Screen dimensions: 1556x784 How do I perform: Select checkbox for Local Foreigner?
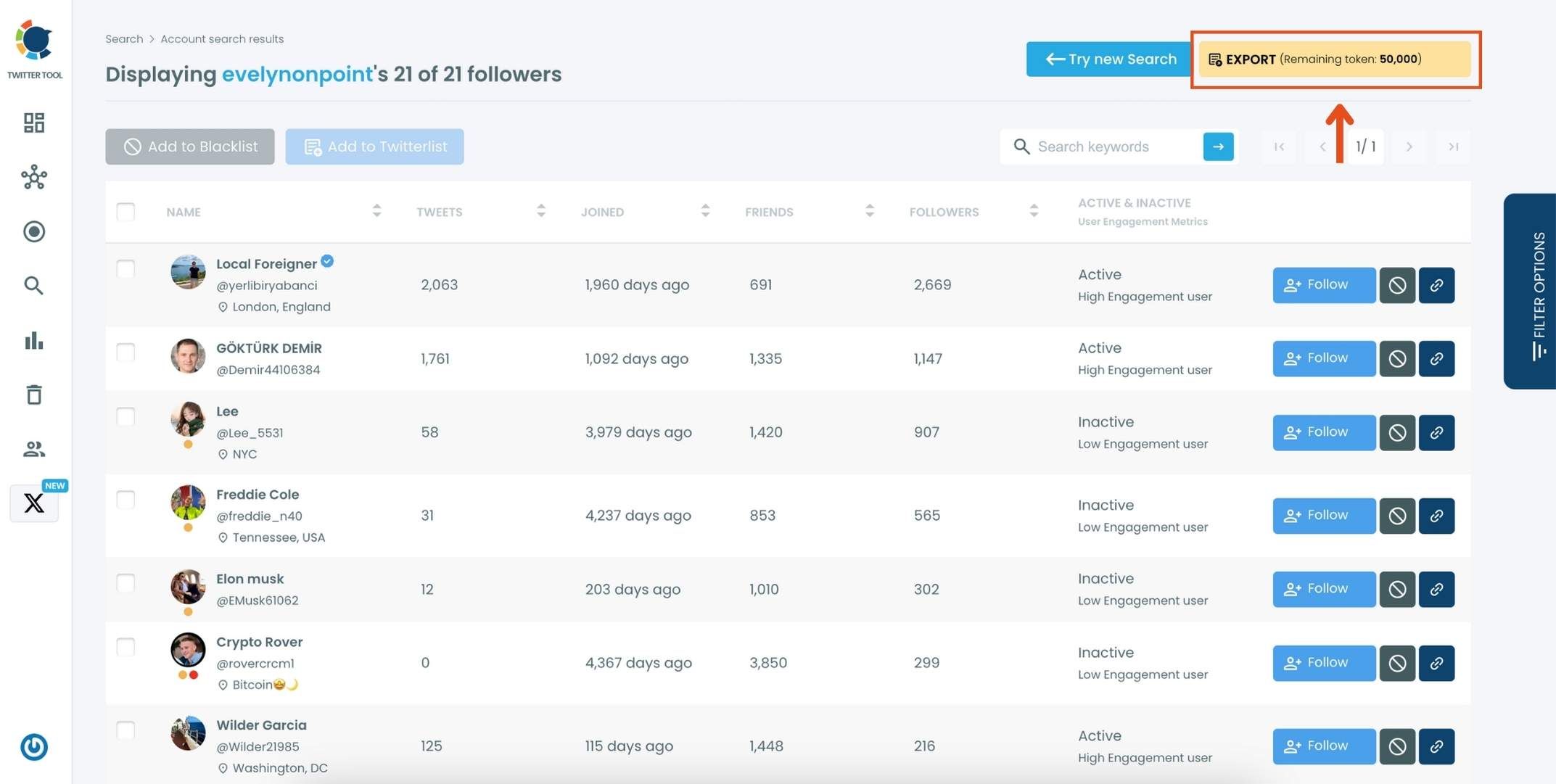pos(126,269)
